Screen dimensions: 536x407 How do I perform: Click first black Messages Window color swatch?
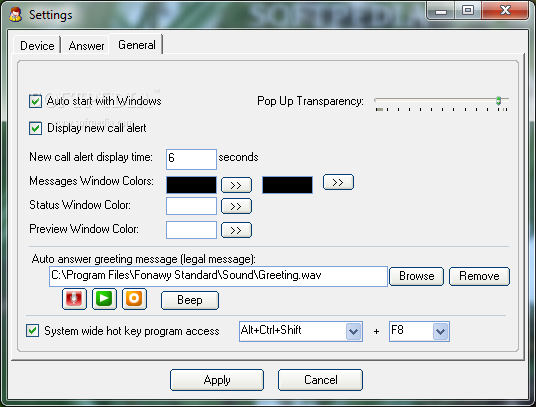click(191, 185)
